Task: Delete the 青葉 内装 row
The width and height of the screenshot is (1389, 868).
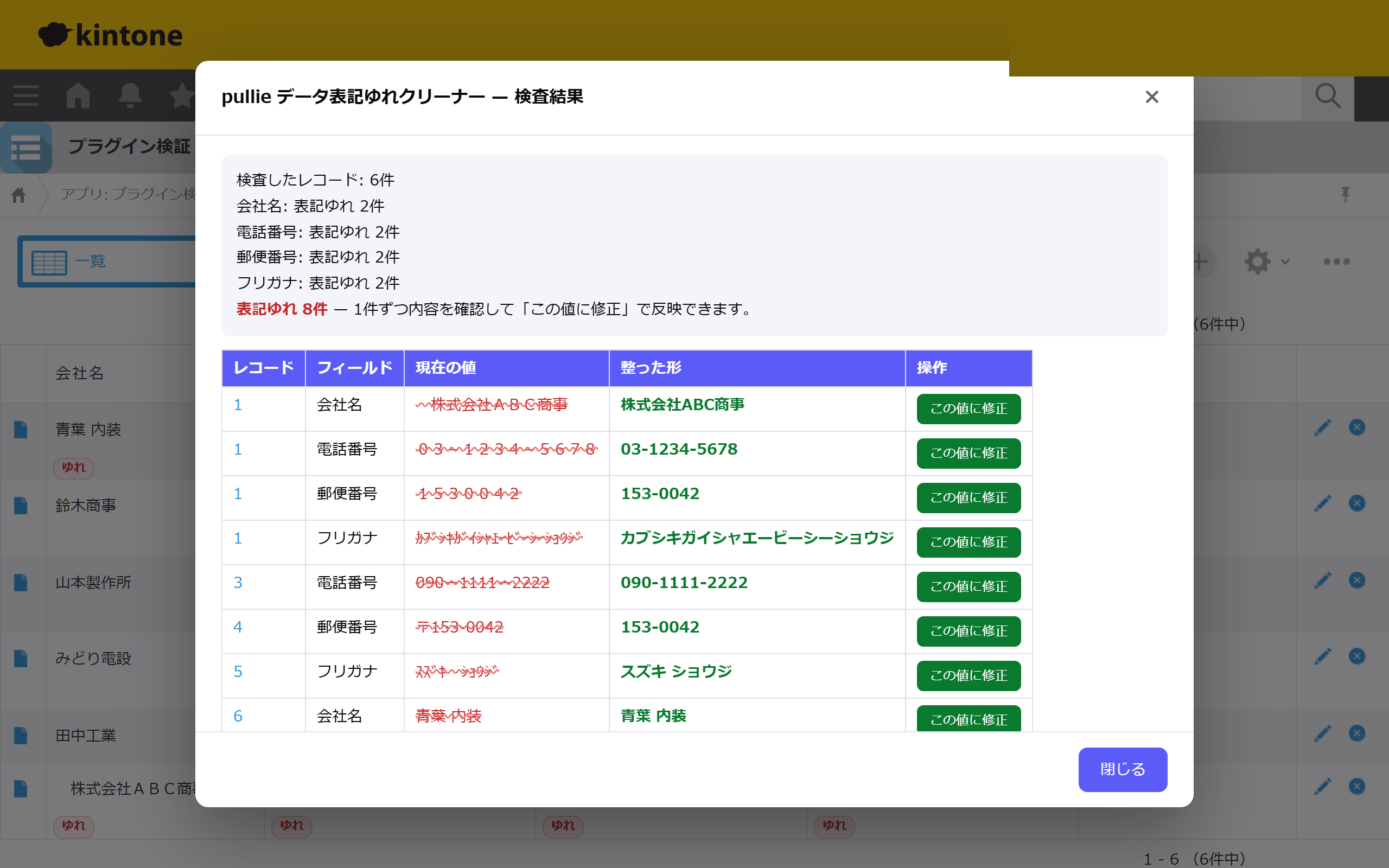Action: [x=1357, y=427]
